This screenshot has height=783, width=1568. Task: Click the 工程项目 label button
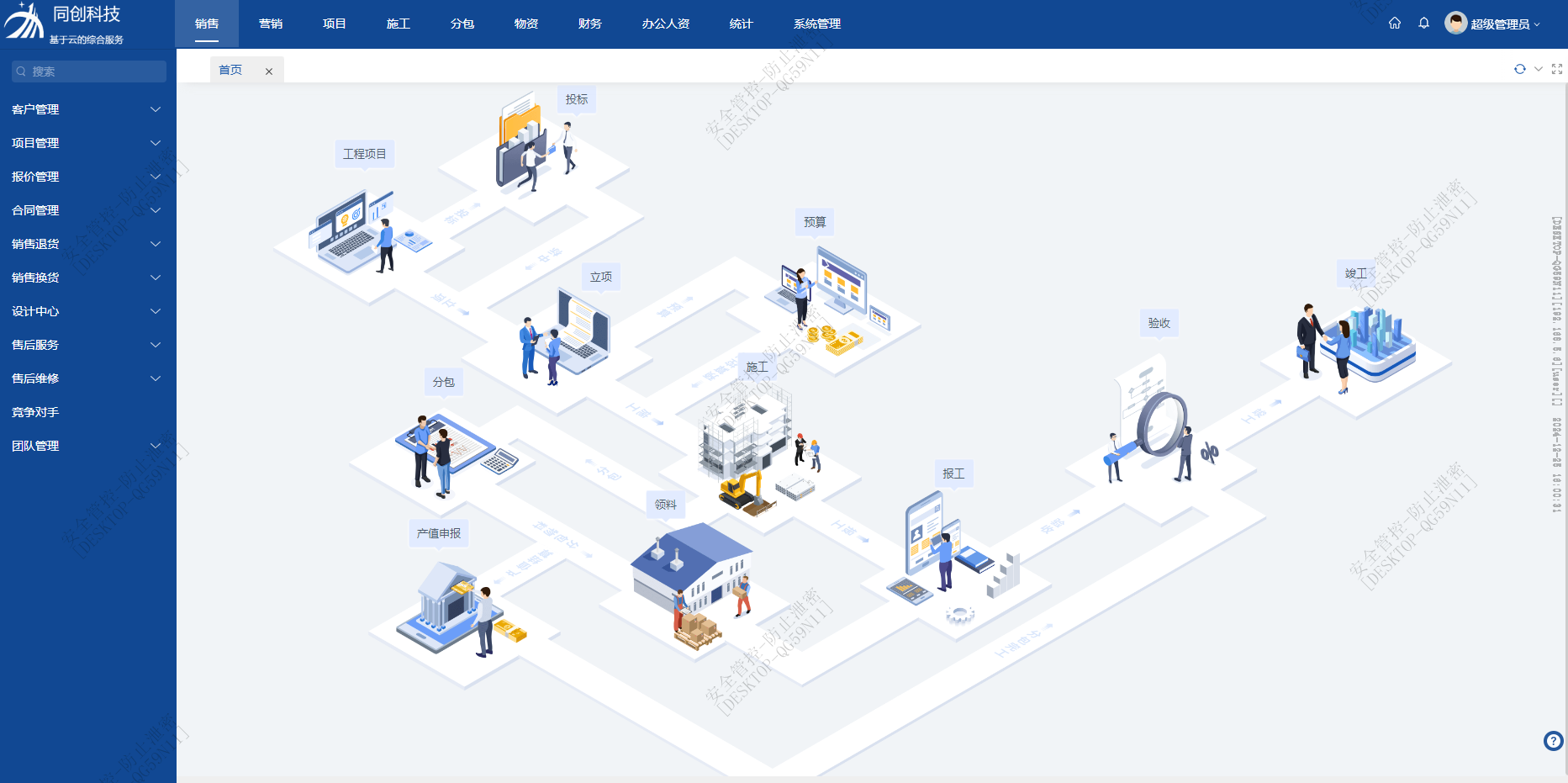[x=365, y=154]
